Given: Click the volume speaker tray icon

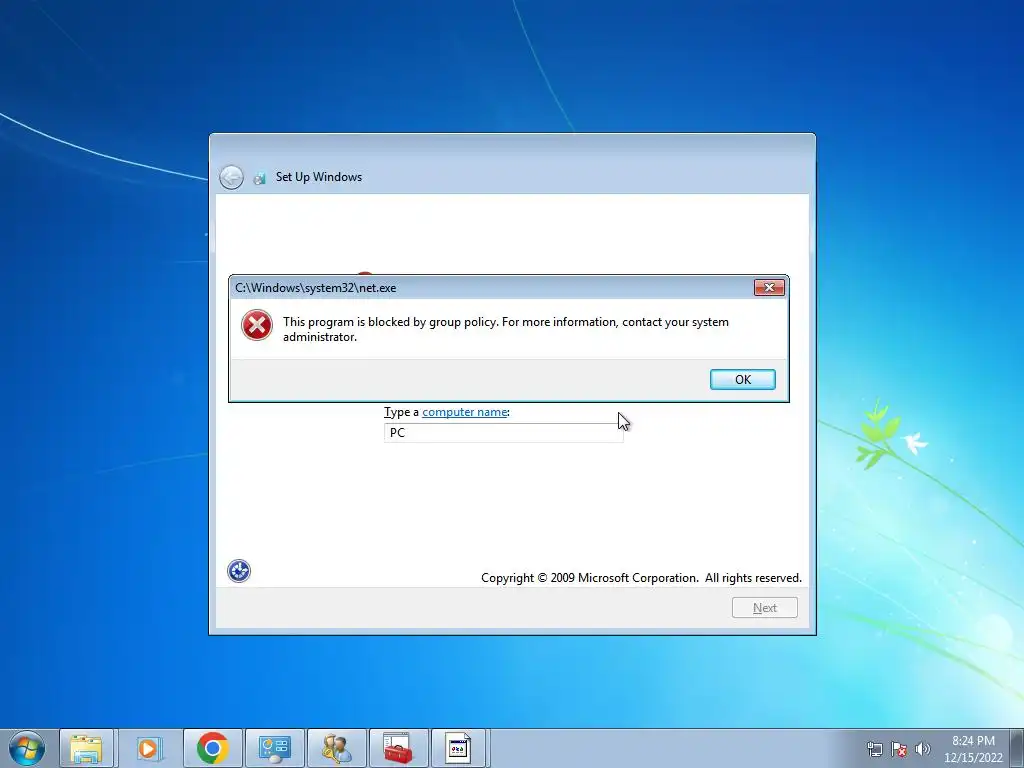Looking at the screenshot, I should [x=923, y=749].
